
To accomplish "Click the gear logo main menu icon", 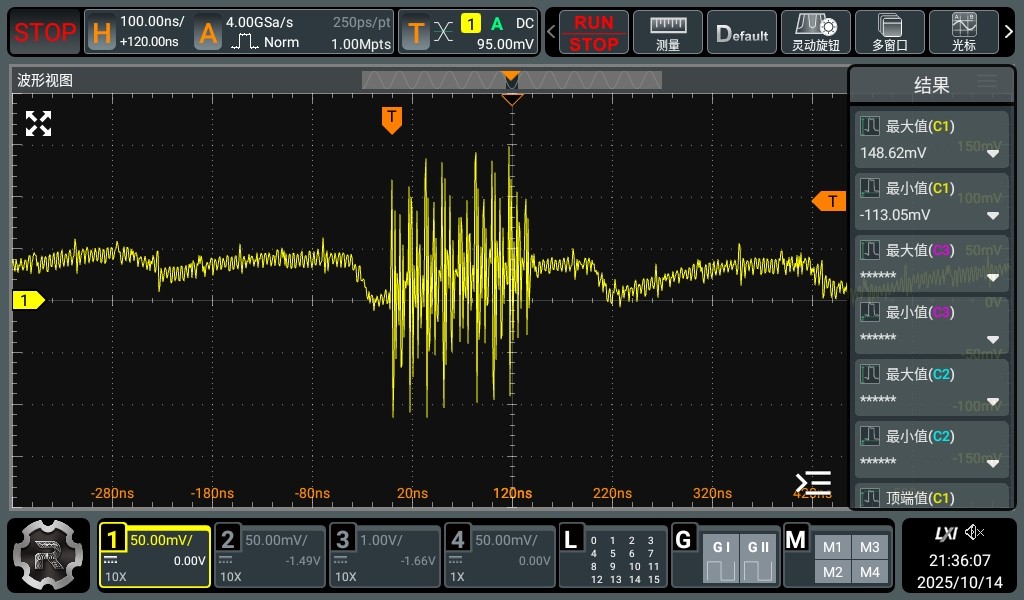I will coord(51,555).
